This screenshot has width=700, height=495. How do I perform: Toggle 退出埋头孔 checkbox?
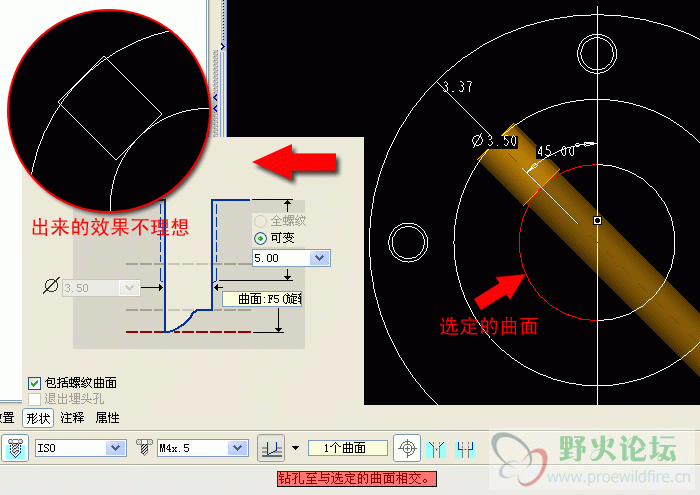[x=34, y=399]
